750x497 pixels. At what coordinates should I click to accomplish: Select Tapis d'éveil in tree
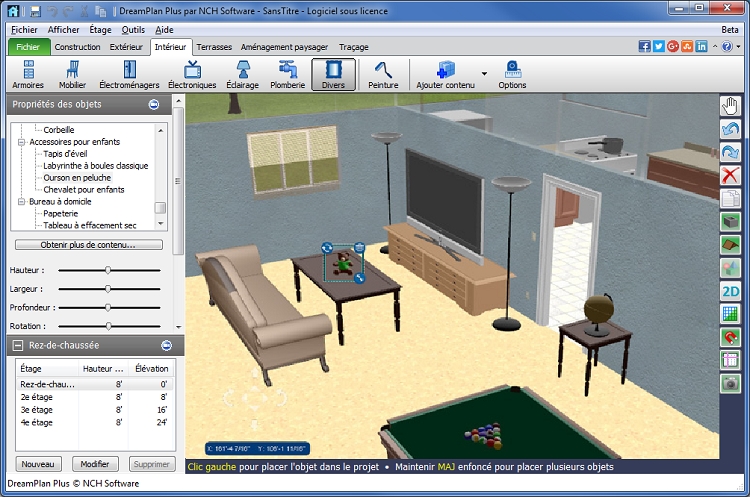pos(65,154)
